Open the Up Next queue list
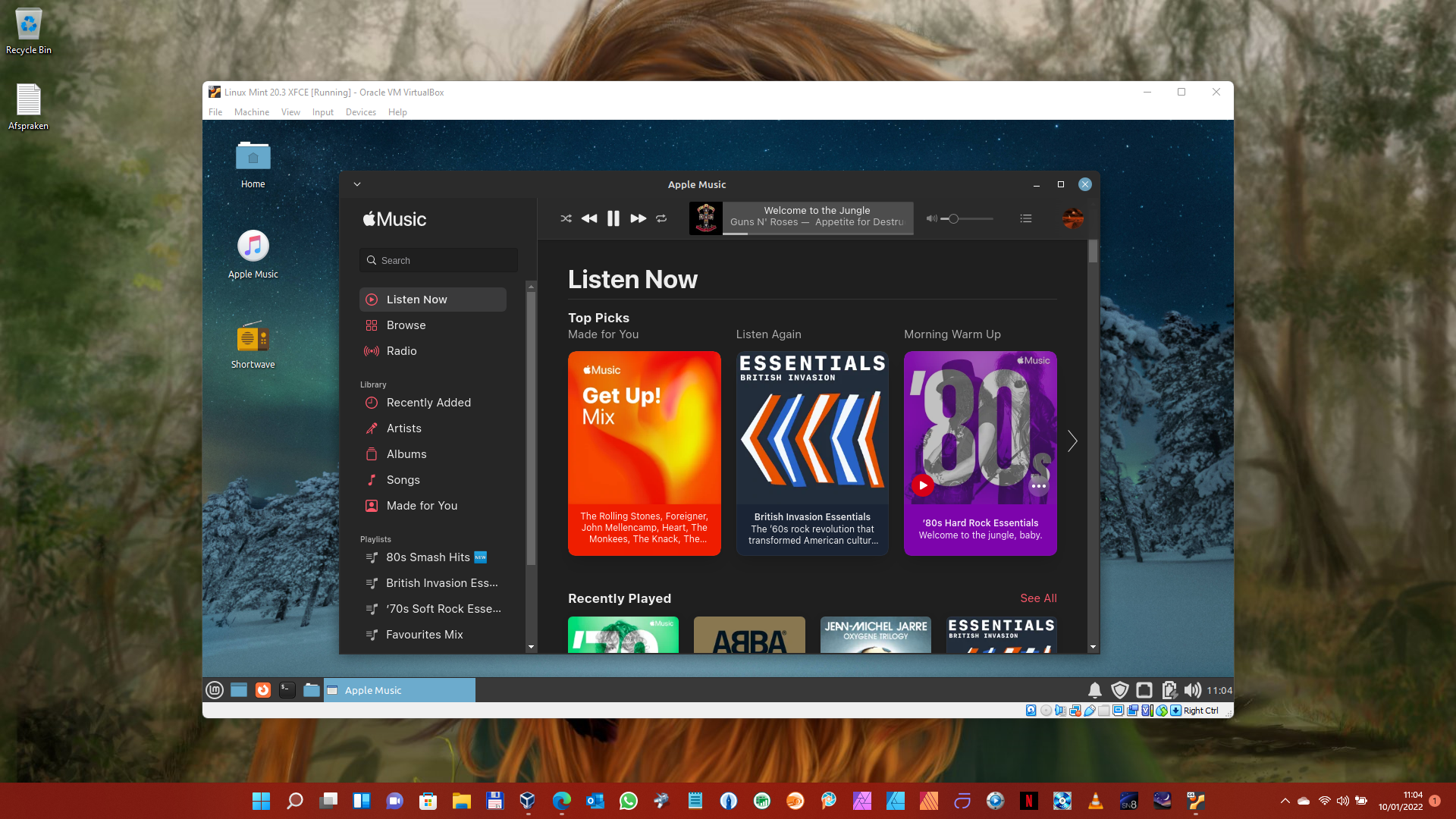The width and height of the screenshot is (1456, 819). (x=1026, y=218)
